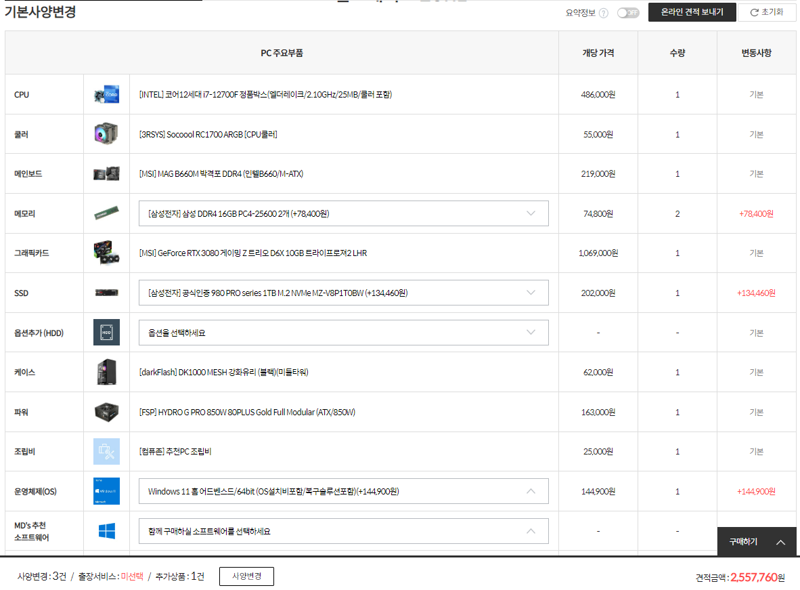
Task: Click the FSP power supply image
Action: (107, 412)
